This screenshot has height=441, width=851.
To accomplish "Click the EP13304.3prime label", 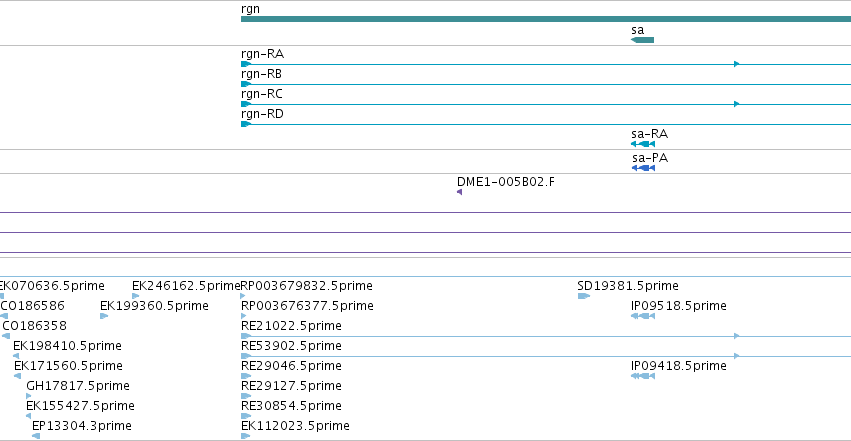I will pyautogui.click(x=82, y=426).
